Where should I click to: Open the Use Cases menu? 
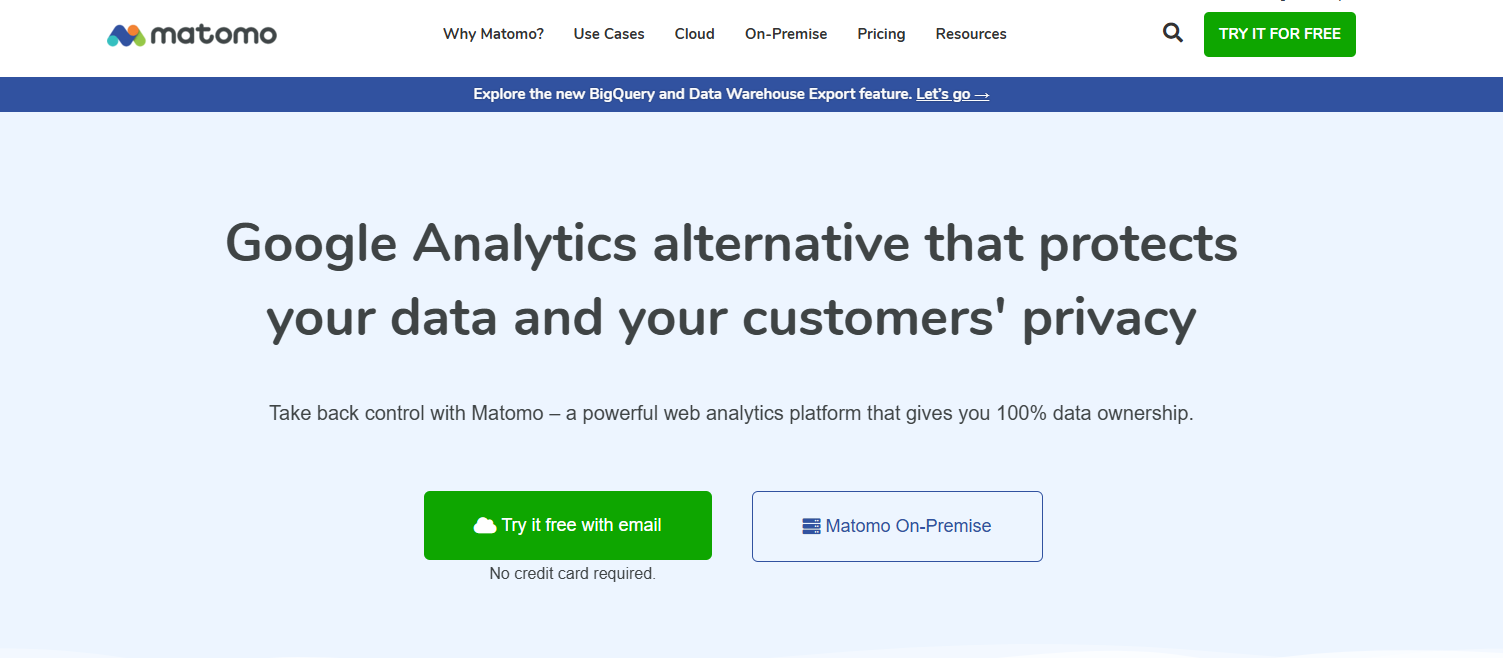[x=609, y=34]
